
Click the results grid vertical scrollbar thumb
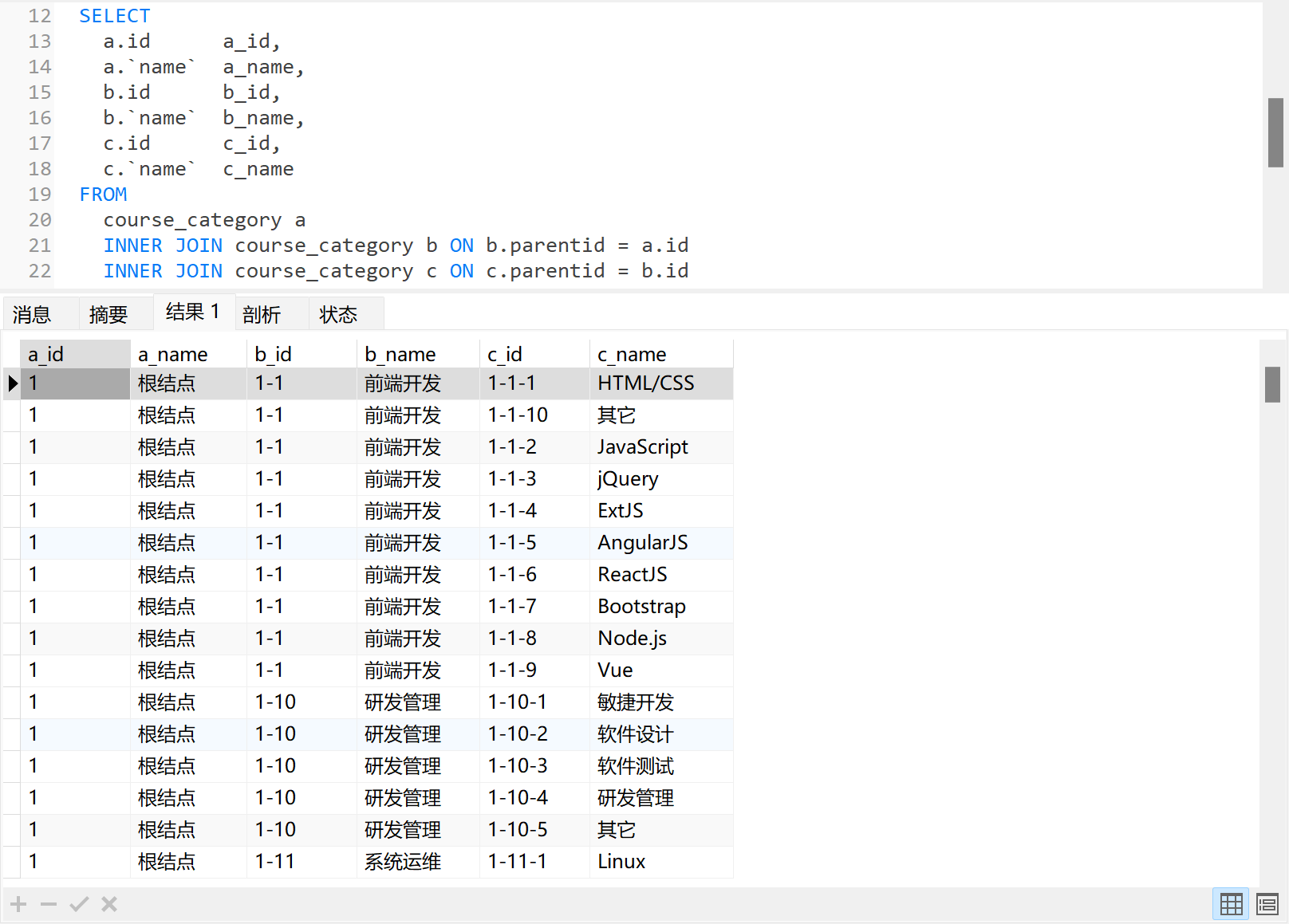click(x=1272, y=384)
